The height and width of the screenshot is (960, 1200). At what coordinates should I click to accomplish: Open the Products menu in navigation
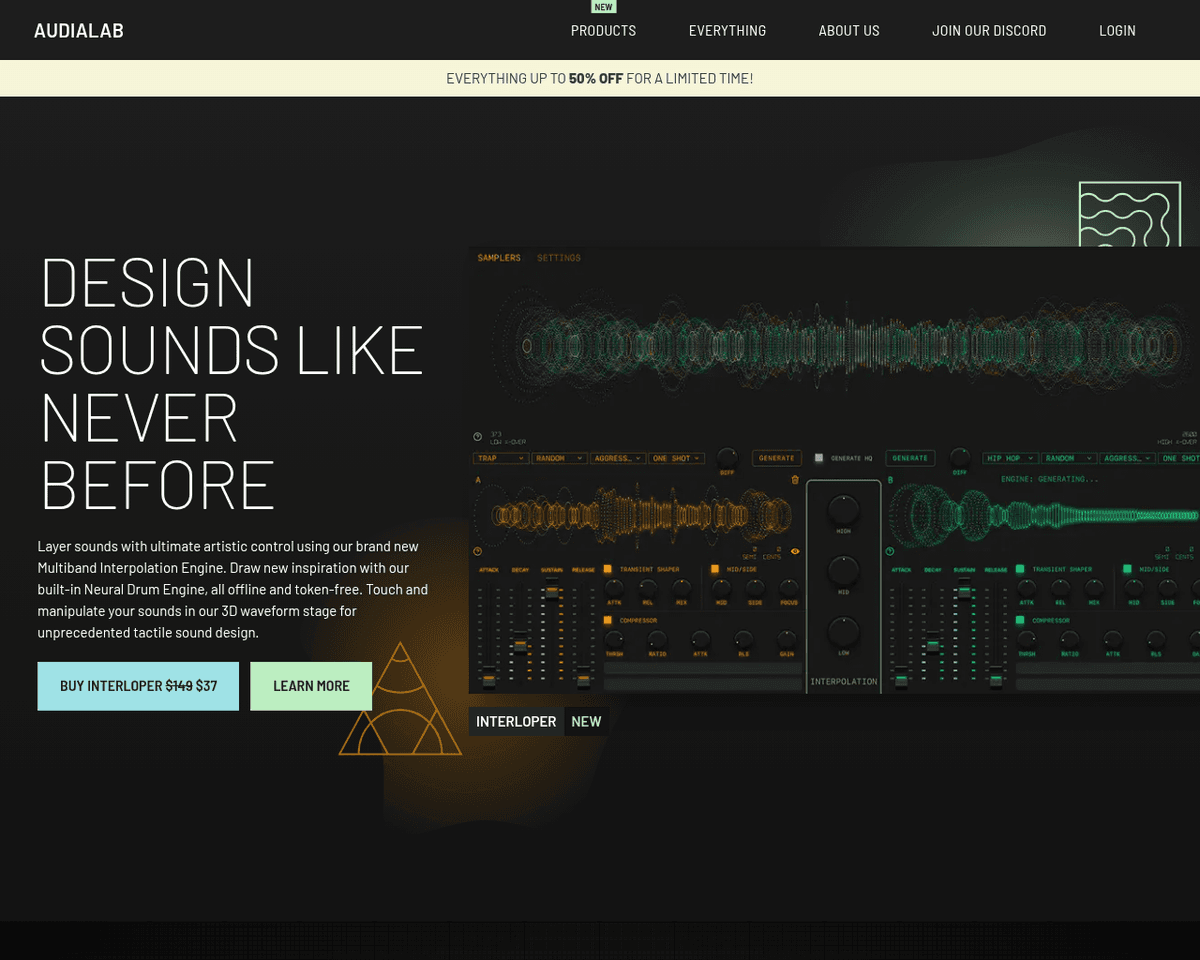pyautogui.click(x=603, y=31)
